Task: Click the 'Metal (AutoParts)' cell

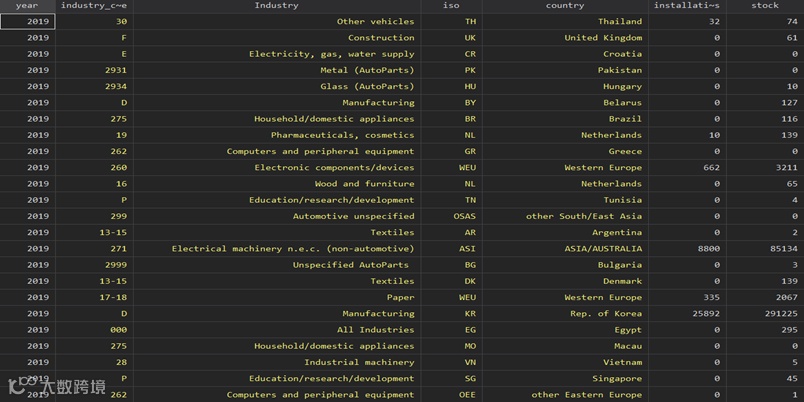Action: coord(277,70)
